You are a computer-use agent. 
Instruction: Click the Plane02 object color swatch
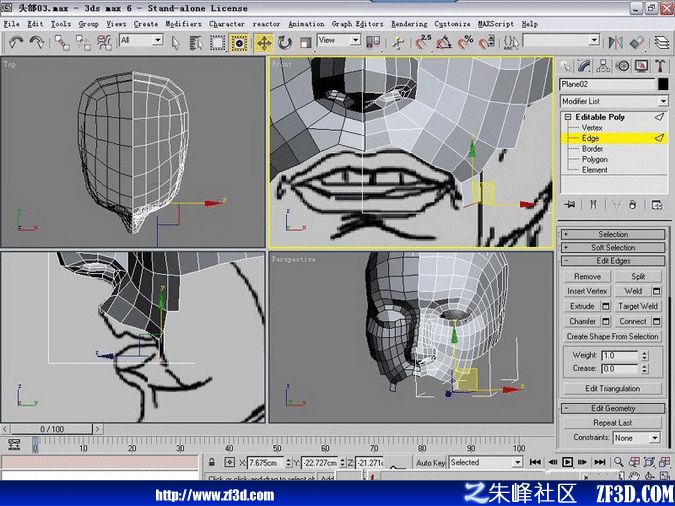pyautogui.click(x=663, y=84)
